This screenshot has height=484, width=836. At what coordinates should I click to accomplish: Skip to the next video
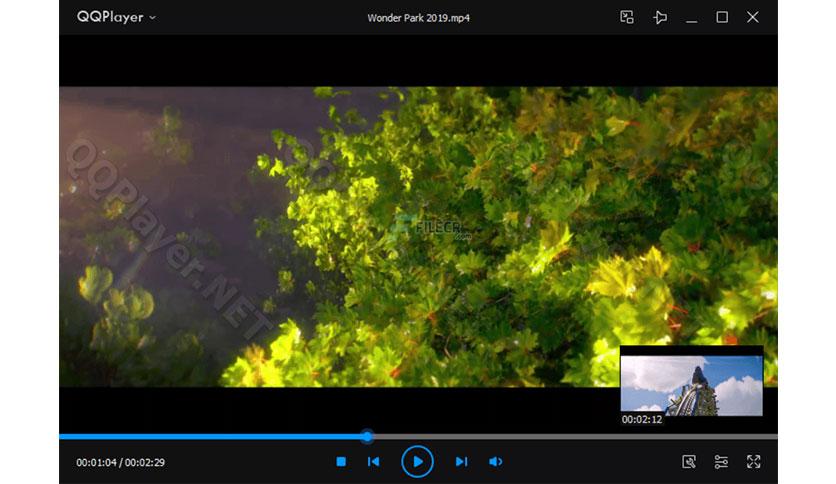coord(461,462)
